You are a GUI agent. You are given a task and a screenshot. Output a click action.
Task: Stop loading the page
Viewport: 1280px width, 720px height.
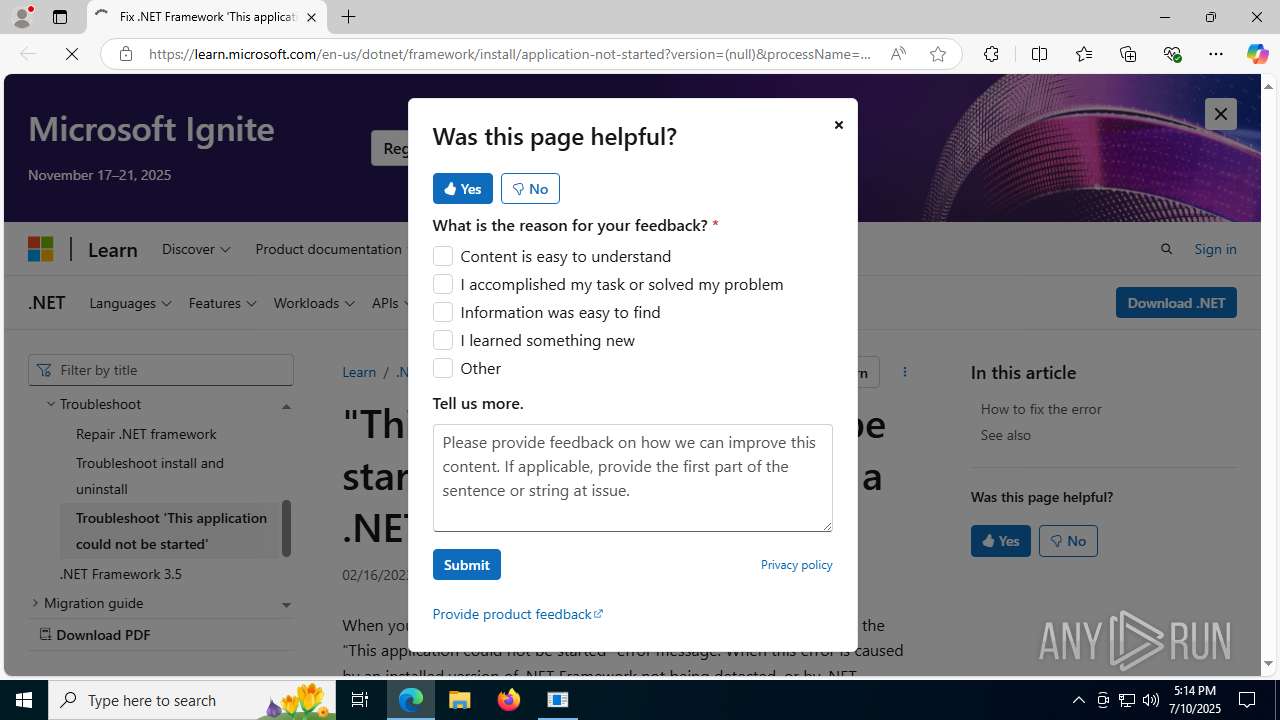point(72,54)
